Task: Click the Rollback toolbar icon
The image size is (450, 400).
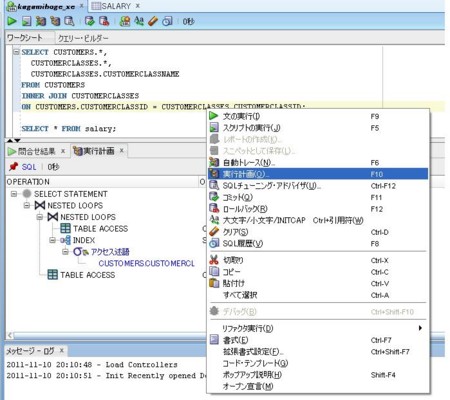Action: coord(104,21)
